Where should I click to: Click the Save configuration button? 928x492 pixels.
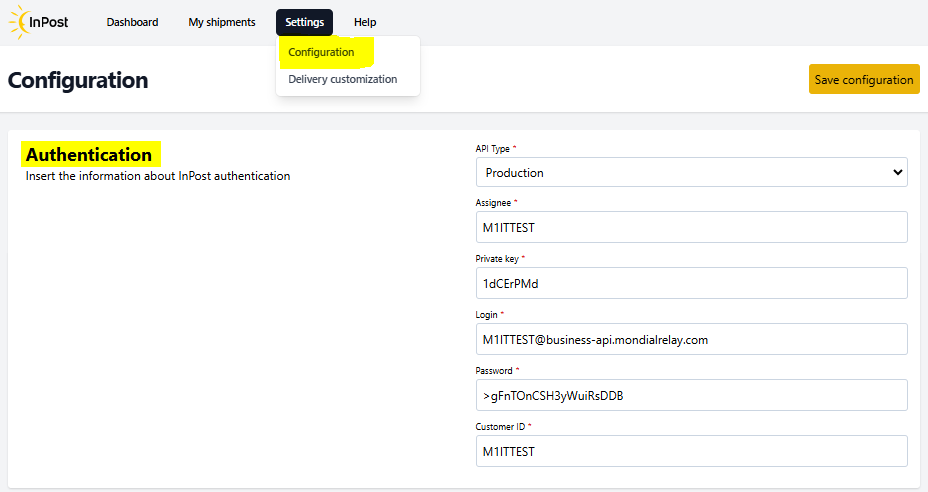[864, 79]
